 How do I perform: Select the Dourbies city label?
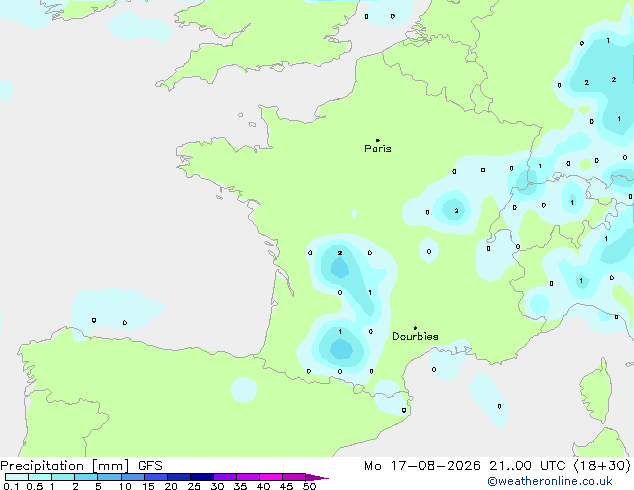tap(415, 336)
